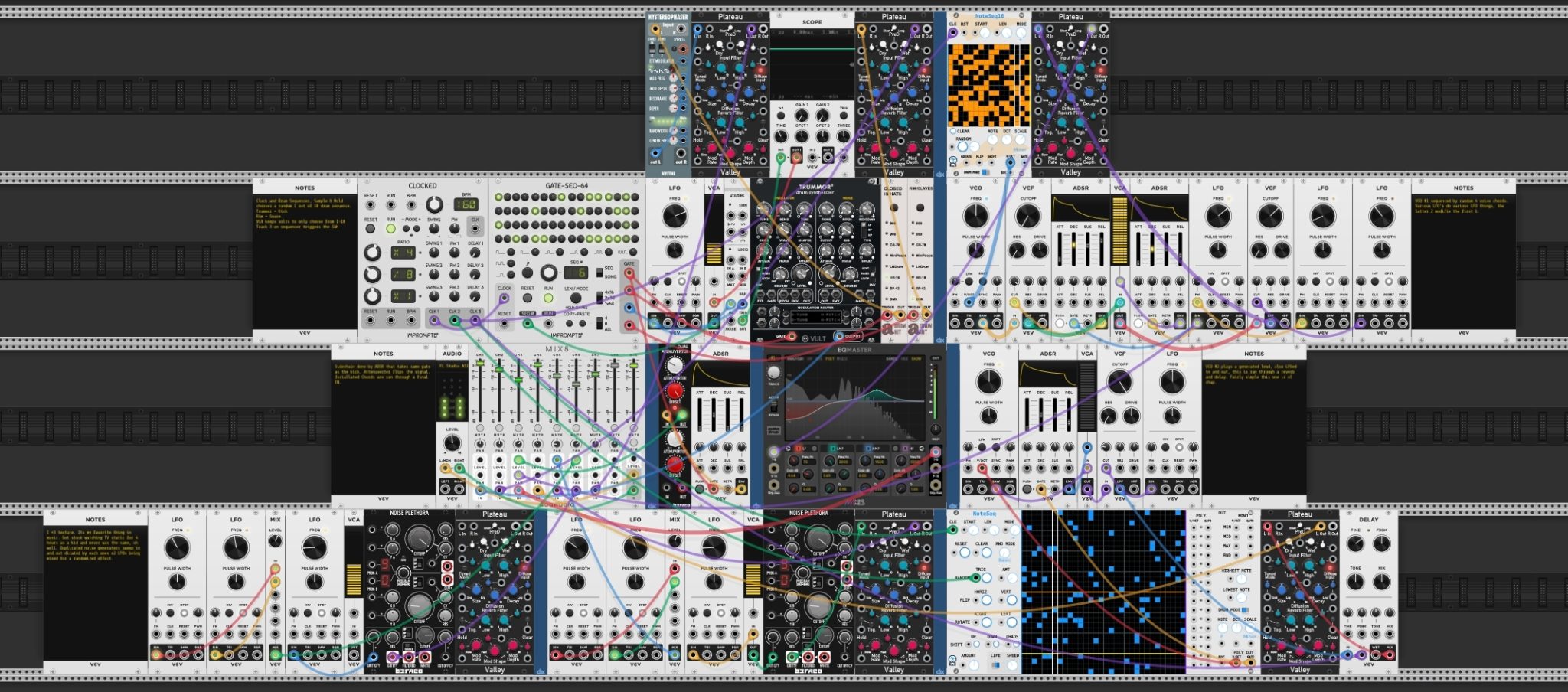This screenshot has width=1568, height=692.
Task: Click the NoteSeq blue cell grid
Action: (1103, 592)
